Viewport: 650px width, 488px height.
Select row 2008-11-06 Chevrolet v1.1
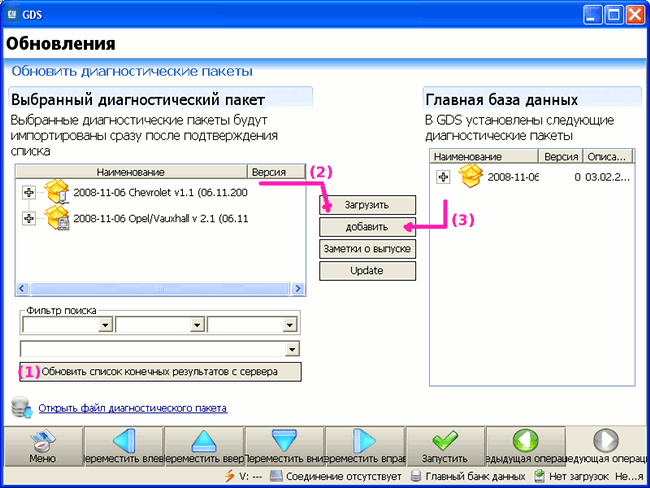160,192
